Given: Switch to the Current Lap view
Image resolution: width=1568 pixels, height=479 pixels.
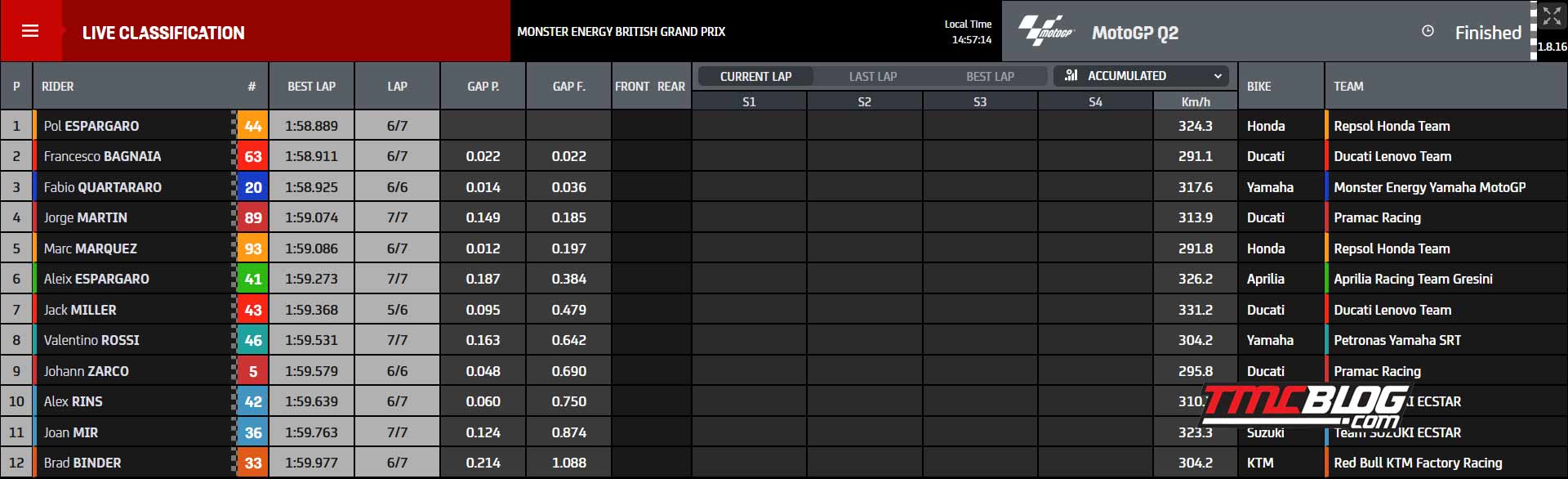Looking at the screenshot, I should 755,76.
